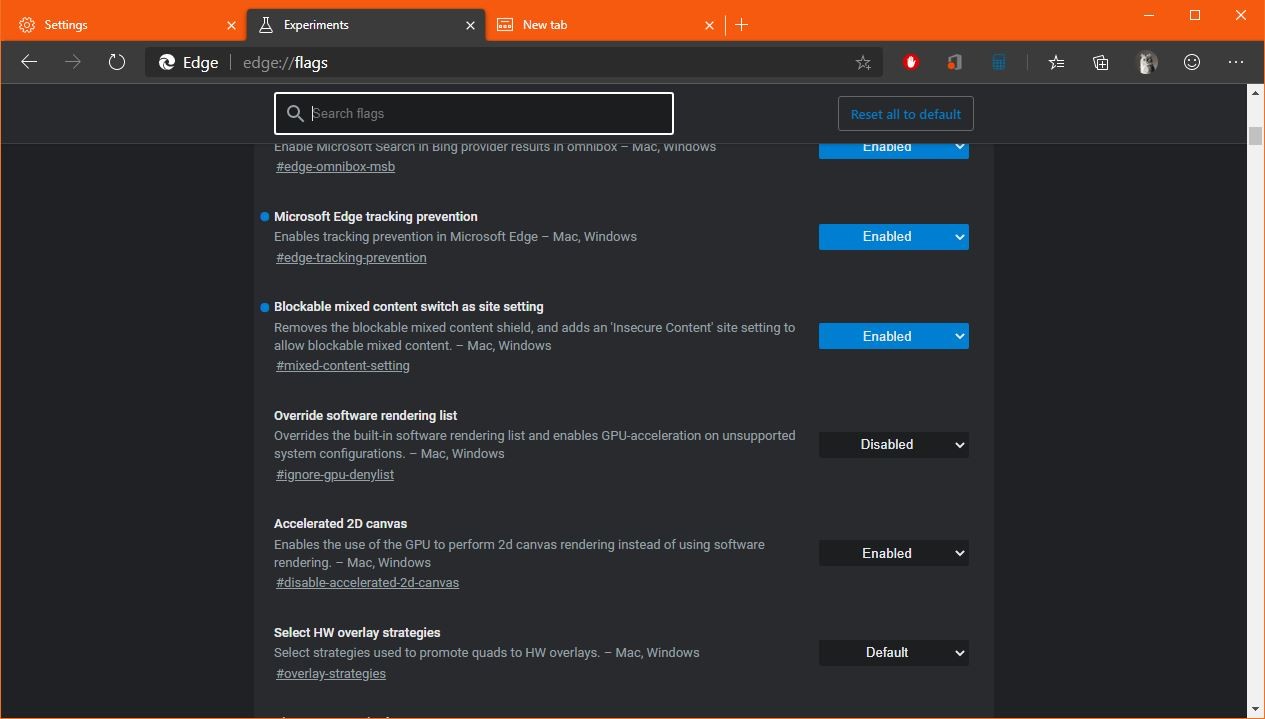Set Accelerated 2D canvas to Disabled
The width and height of the screenshot is (1265, 719).
tap(893, 552)
